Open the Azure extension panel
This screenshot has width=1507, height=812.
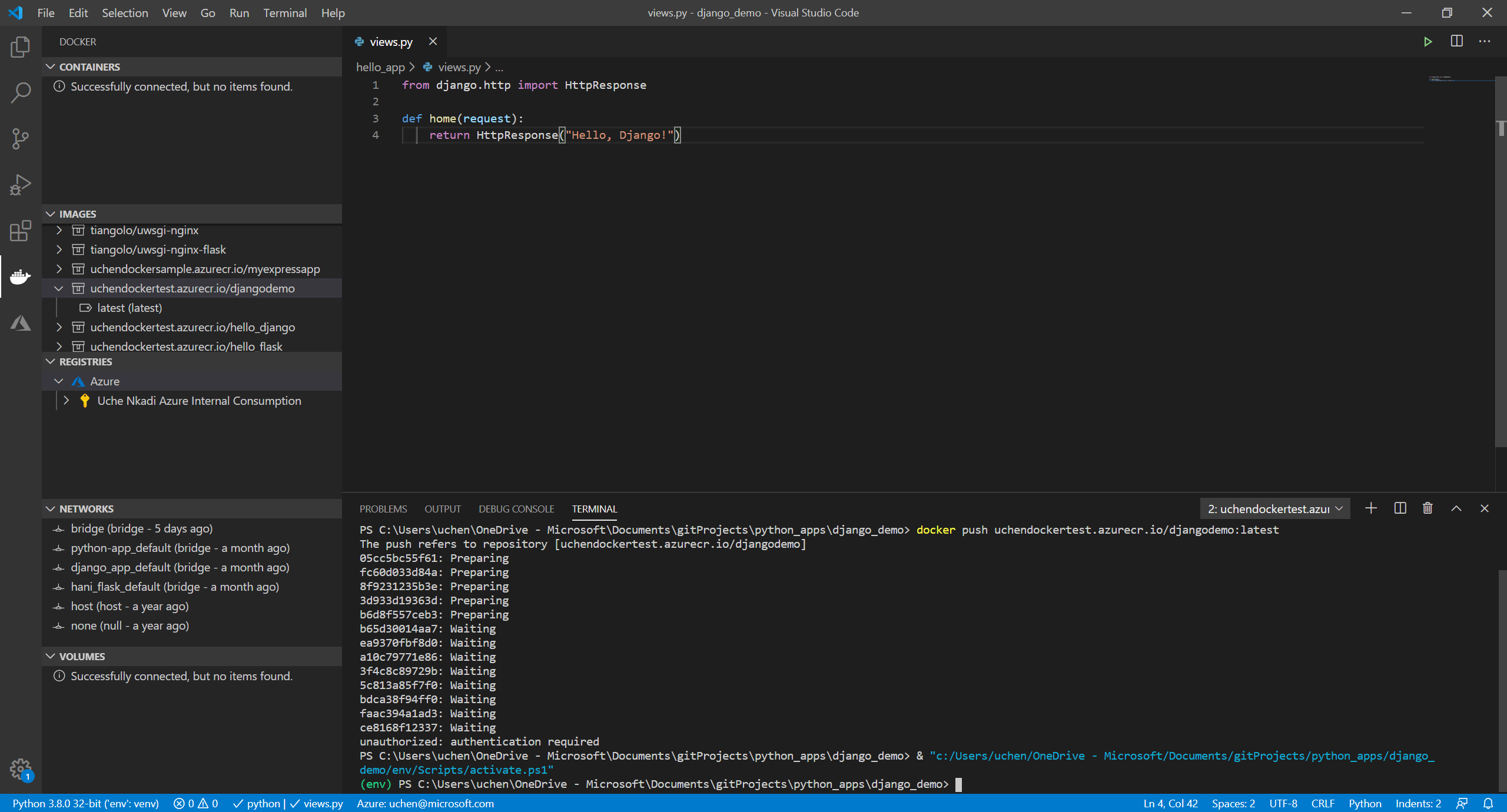coord(20,322)
